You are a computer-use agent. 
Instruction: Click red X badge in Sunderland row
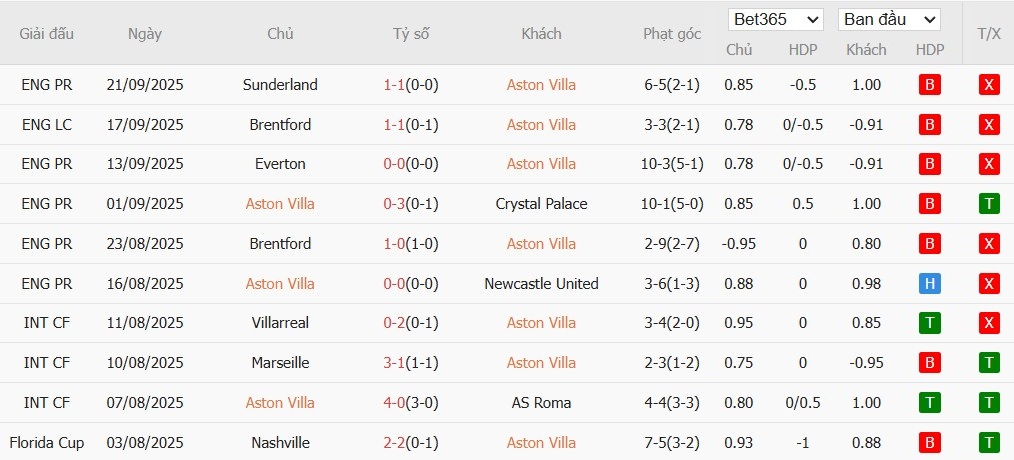[989, 85]
